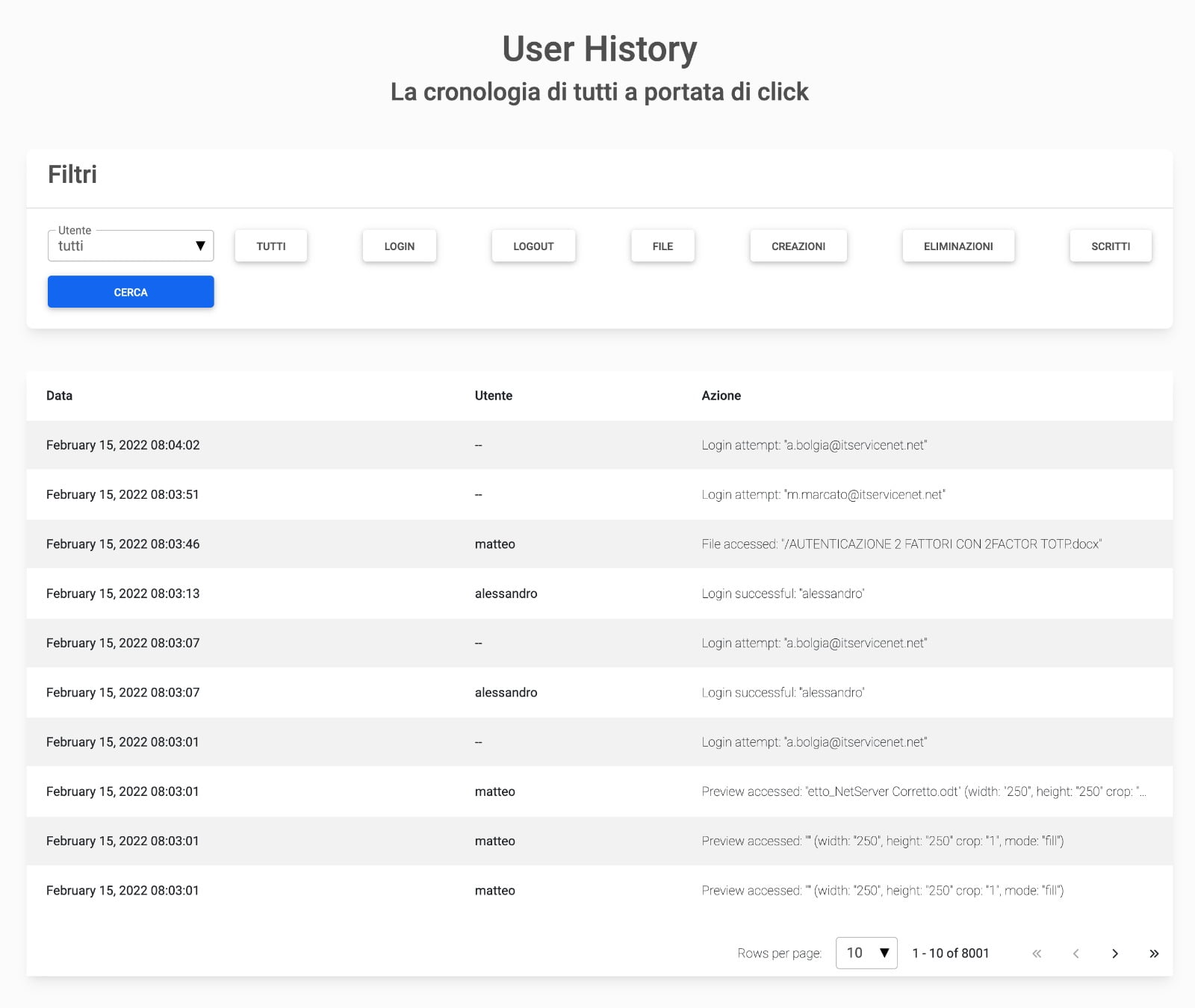Image resolution: width=1195 pixels, height=1008 pixels.
Task: Select the TUTTI filter button
Action: [x=271, y=246]
